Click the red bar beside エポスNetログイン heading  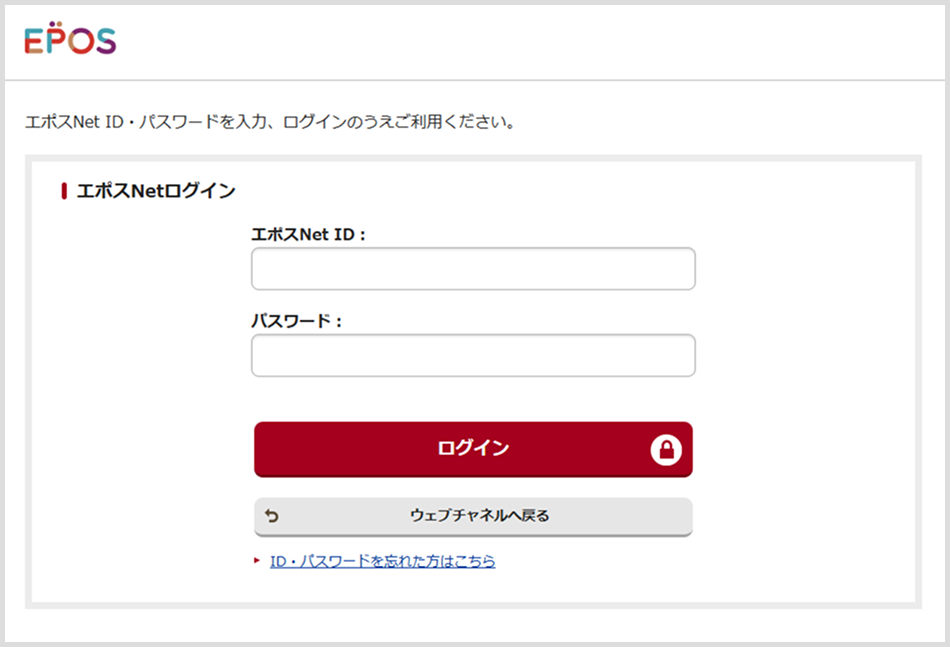point(64,190)
